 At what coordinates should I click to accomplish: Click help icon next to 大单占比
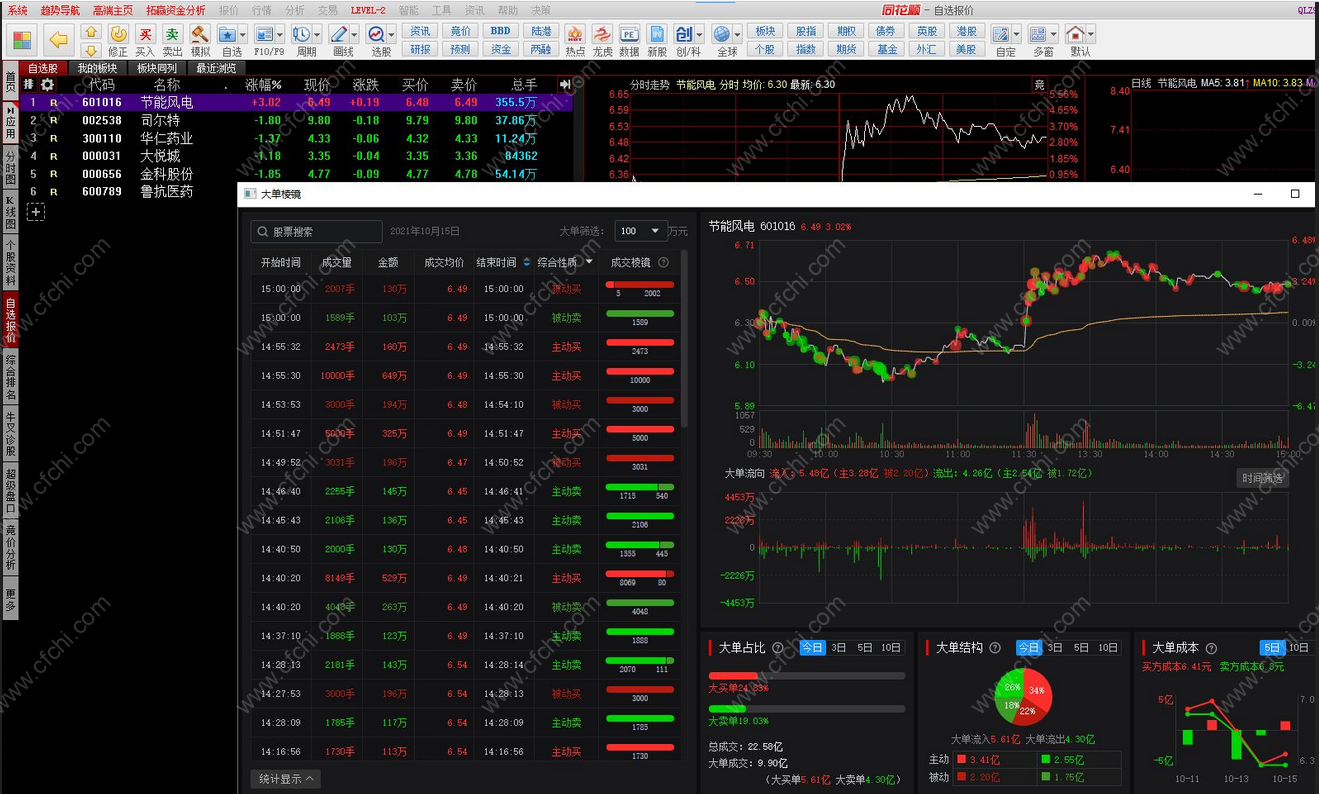coord(778,648)
